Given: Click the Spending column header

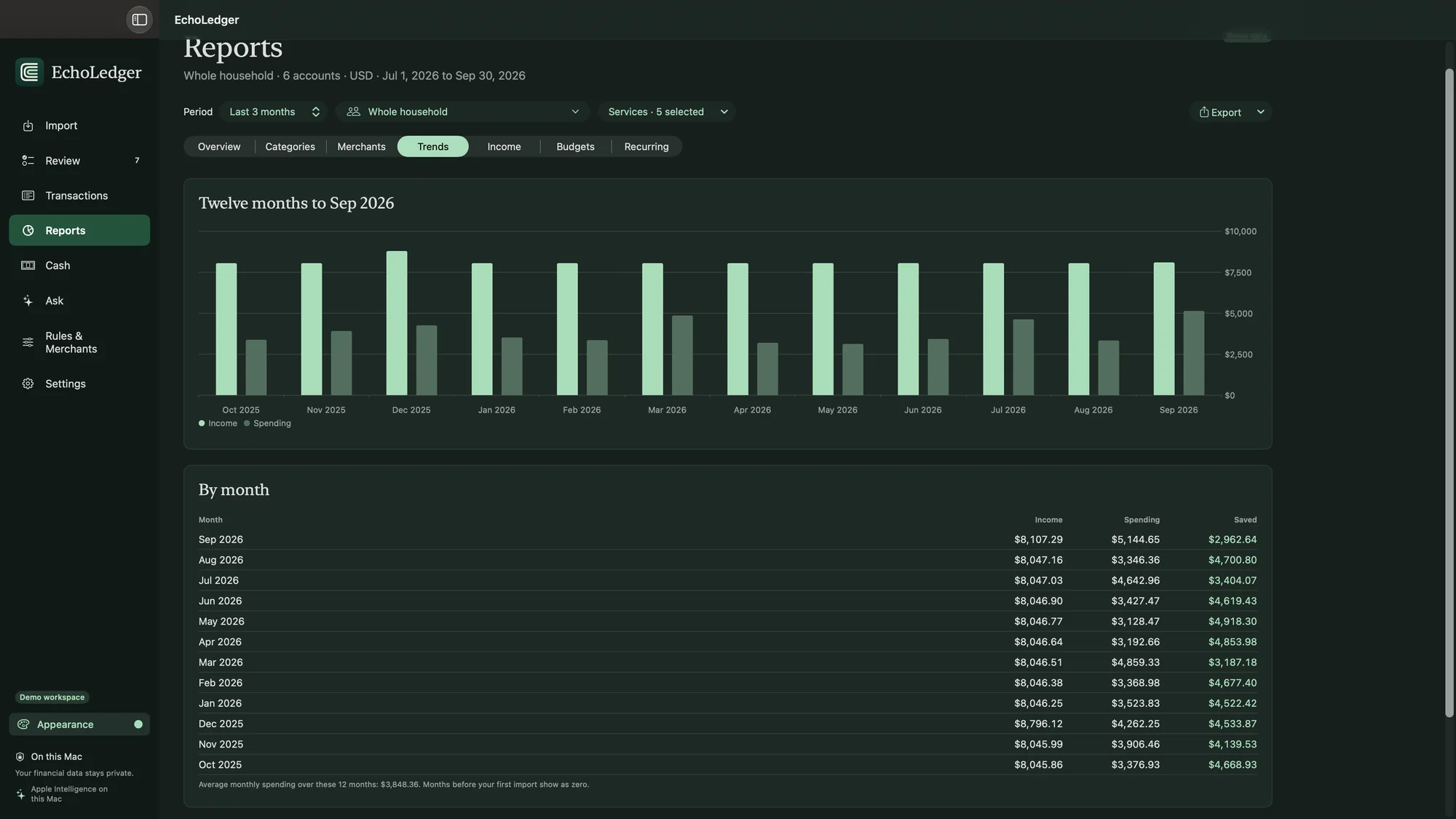Looking at the screenshot, I should pos(1142,521).
